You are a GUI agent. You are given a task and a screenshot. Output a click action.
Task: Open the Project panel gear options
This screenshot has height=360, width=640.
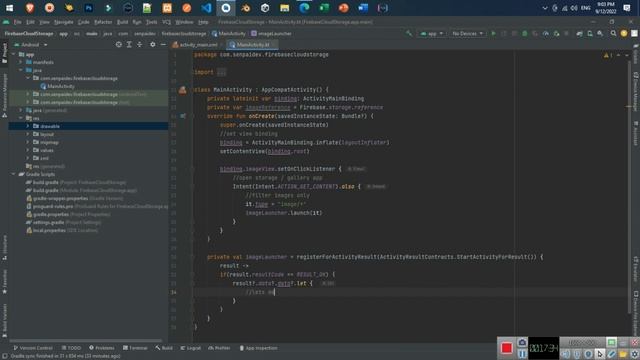pyautogui.click(x=153, y=44)
